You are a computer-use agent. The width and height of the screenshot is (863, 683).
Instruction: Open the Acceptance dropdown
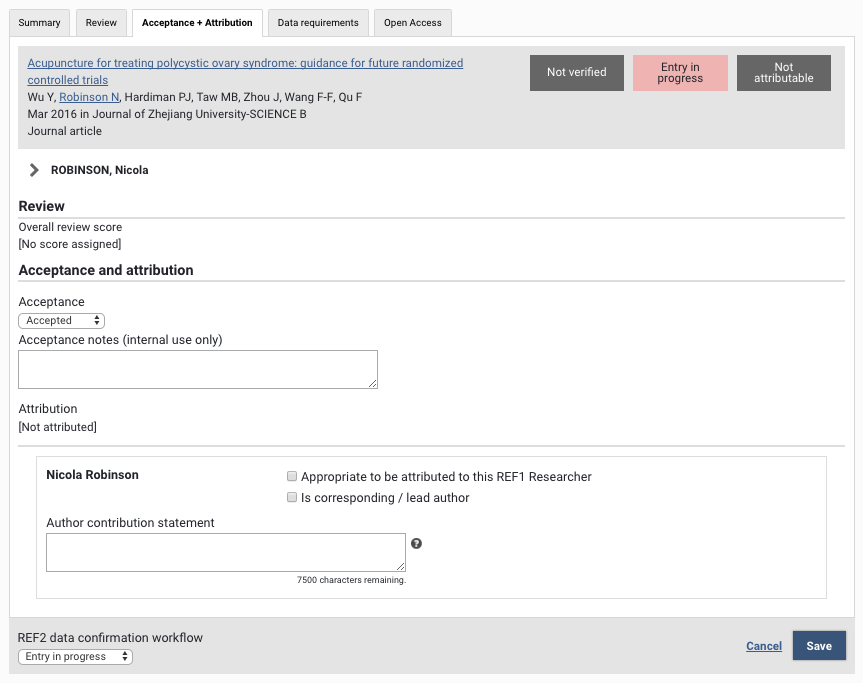[x=62, y=321]
